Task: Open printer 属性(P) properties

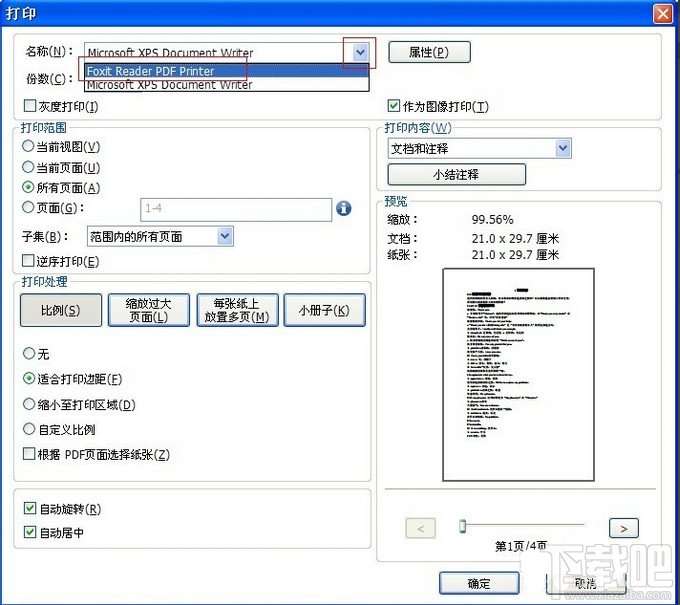Action: coord(429,52)
